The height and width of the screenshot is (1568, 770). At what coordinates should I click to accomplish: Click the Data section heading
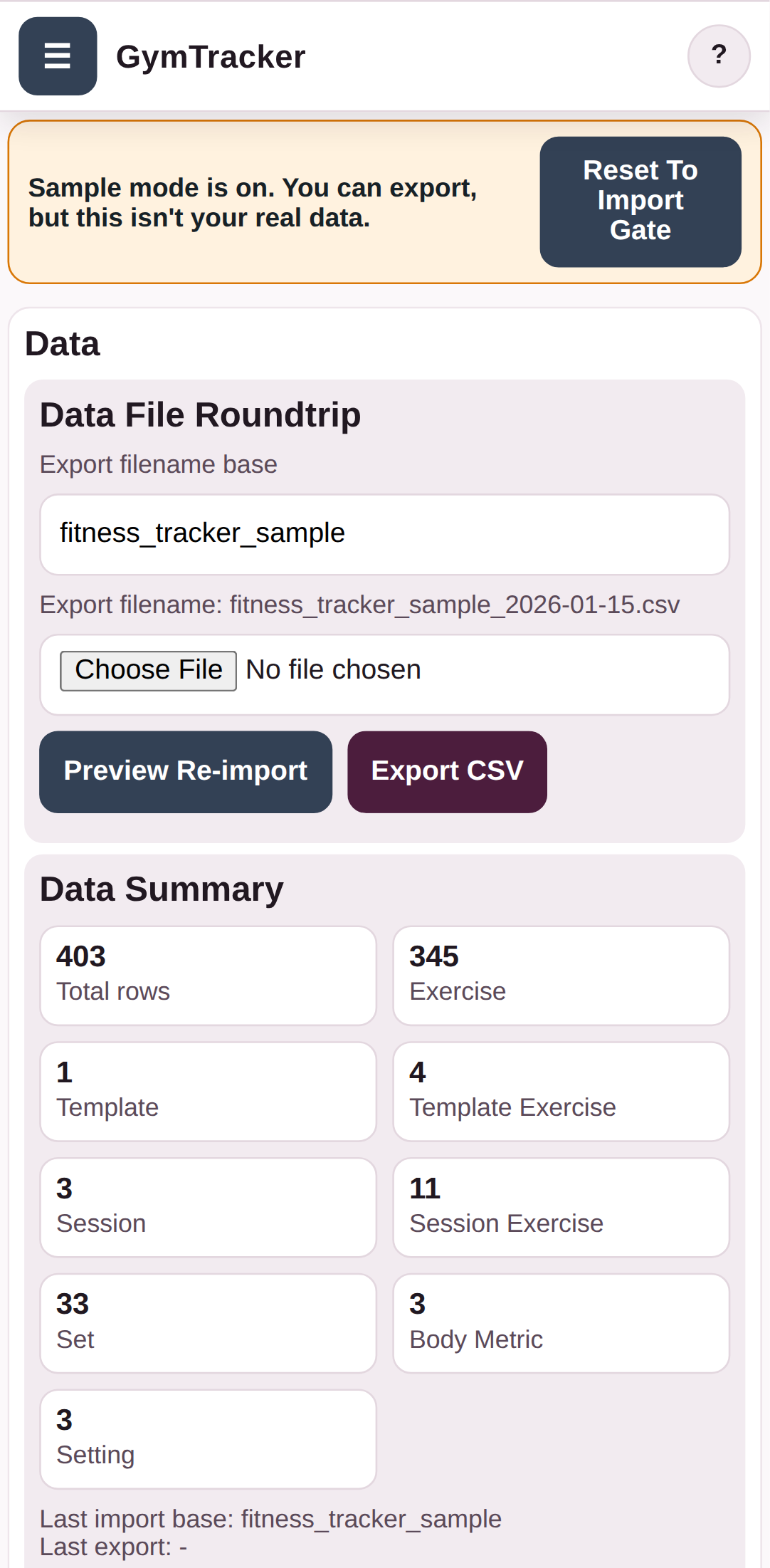[x=62, y=343]
